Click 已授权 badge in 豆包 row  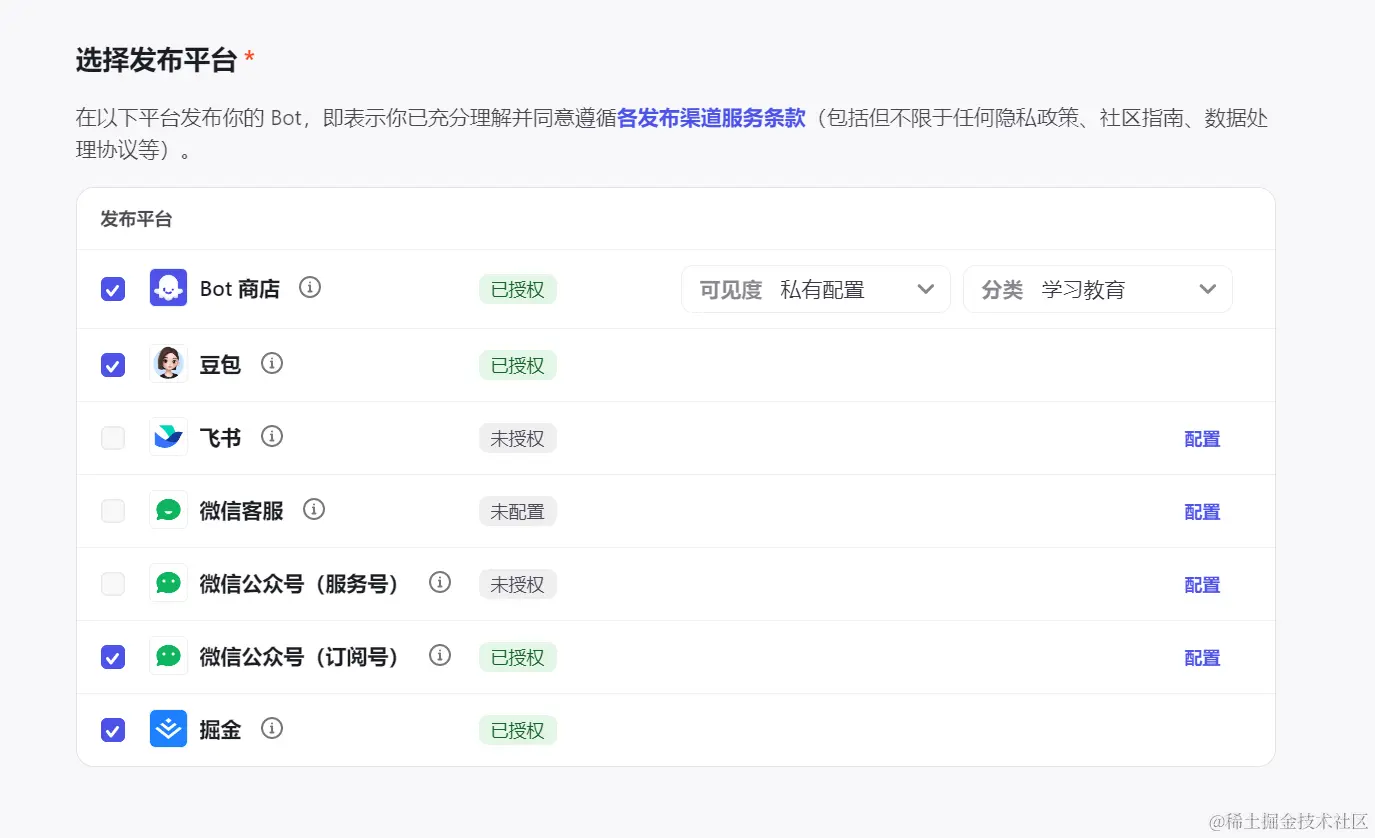[518, 365]
